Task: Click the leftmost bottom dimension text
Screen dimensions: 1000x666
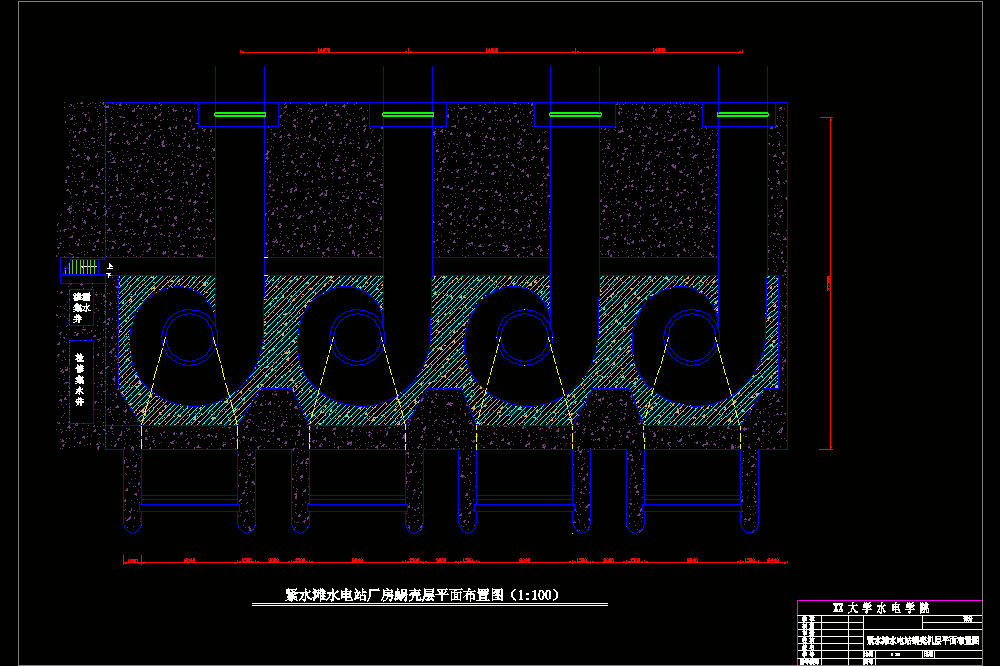Action: click(132, 561)
